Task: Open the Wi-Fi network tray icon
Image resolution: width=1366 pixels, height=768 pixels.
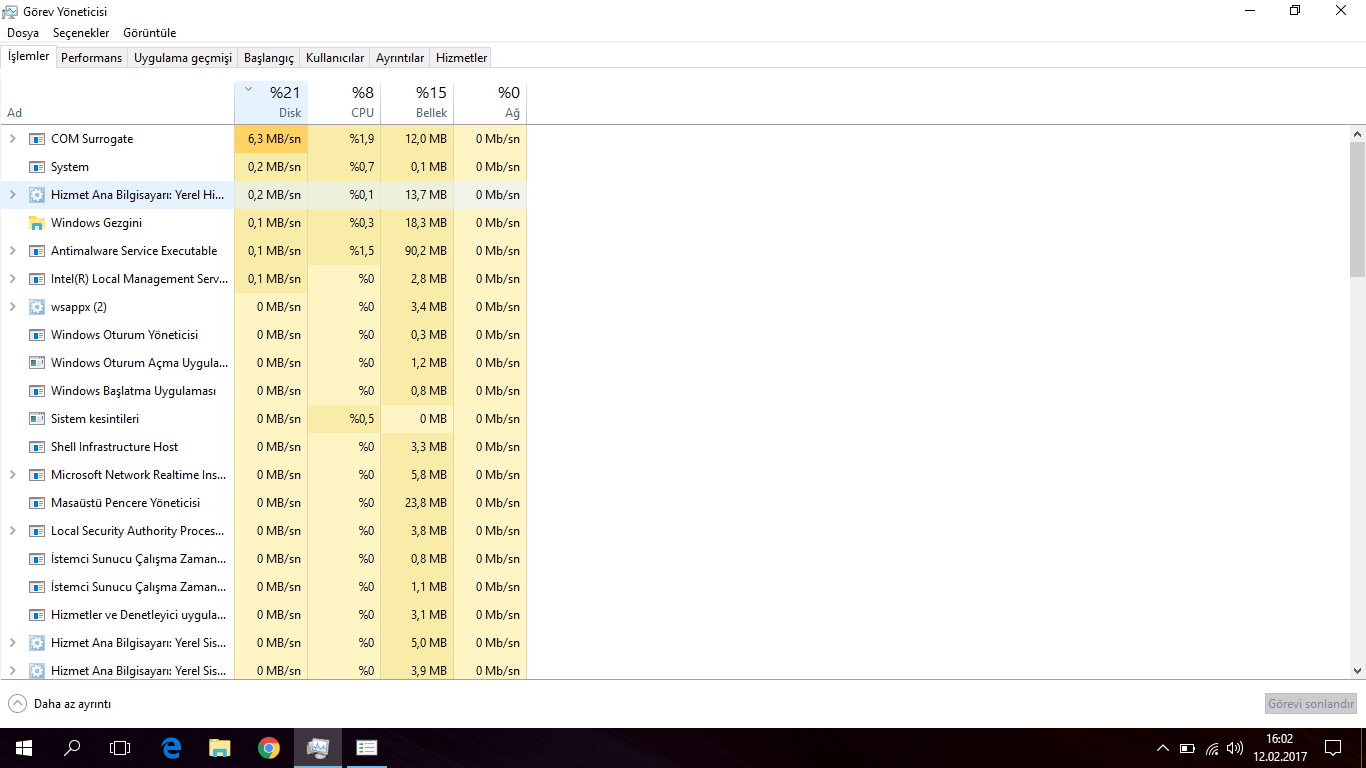Action: pyautogui.click(x=1211, y=748)
